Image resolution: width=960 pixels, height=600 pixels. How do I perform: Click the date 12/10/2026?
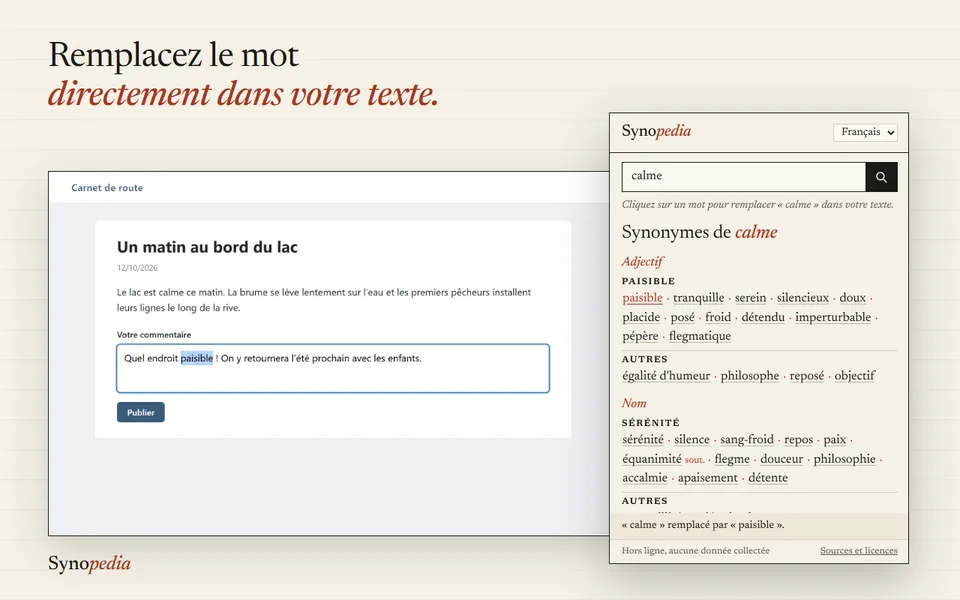pyautogui.click(x=137, y=268)
